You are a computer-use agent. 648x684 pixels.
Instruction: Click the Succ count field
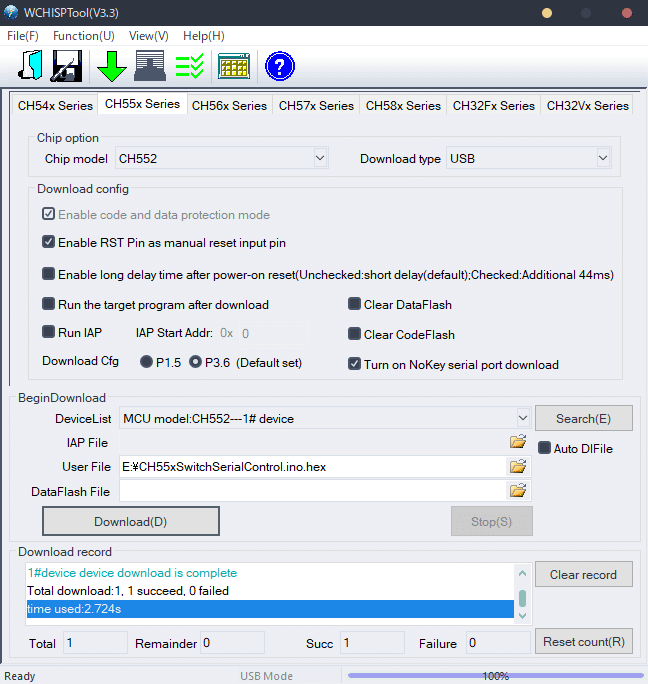(372, 643)
